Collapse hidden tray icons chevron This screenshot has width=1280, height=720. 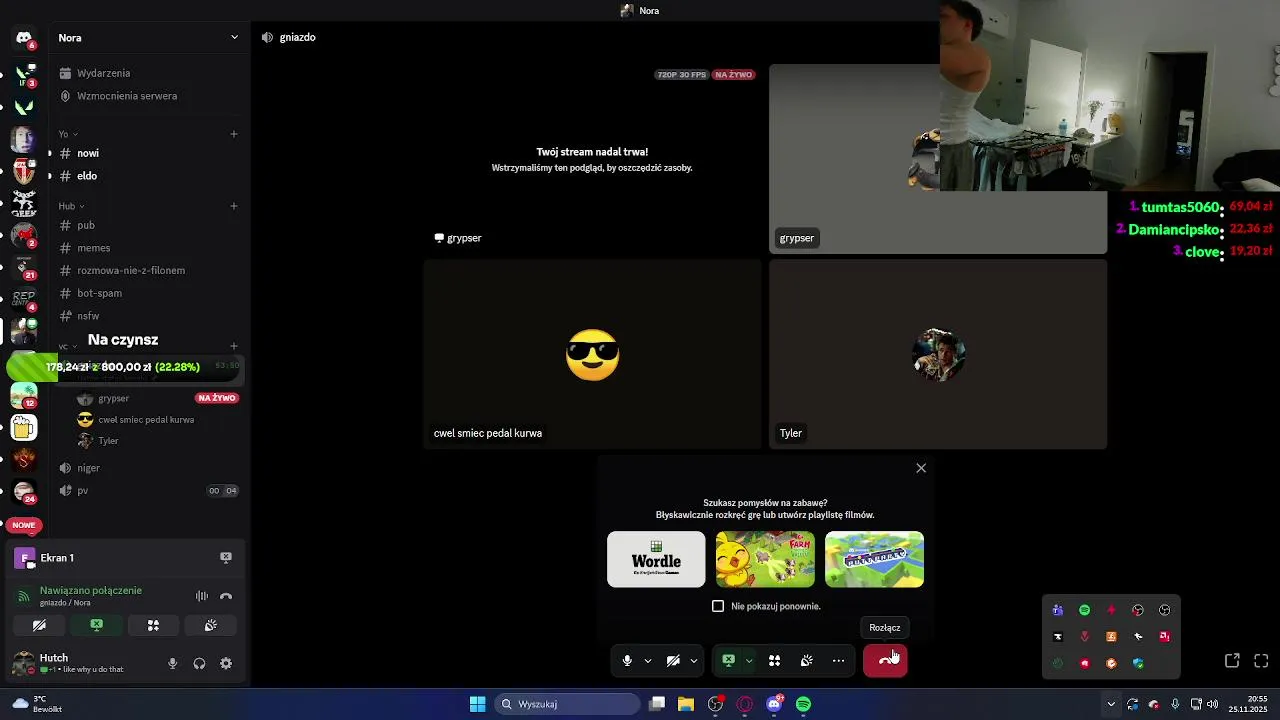(x=1111, y=704)
